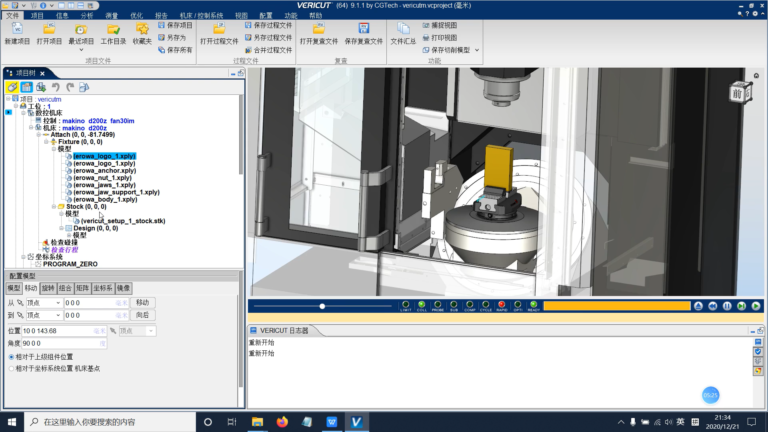
Task: Click the eject-style button on simulation bar
Action: [698, 306]
